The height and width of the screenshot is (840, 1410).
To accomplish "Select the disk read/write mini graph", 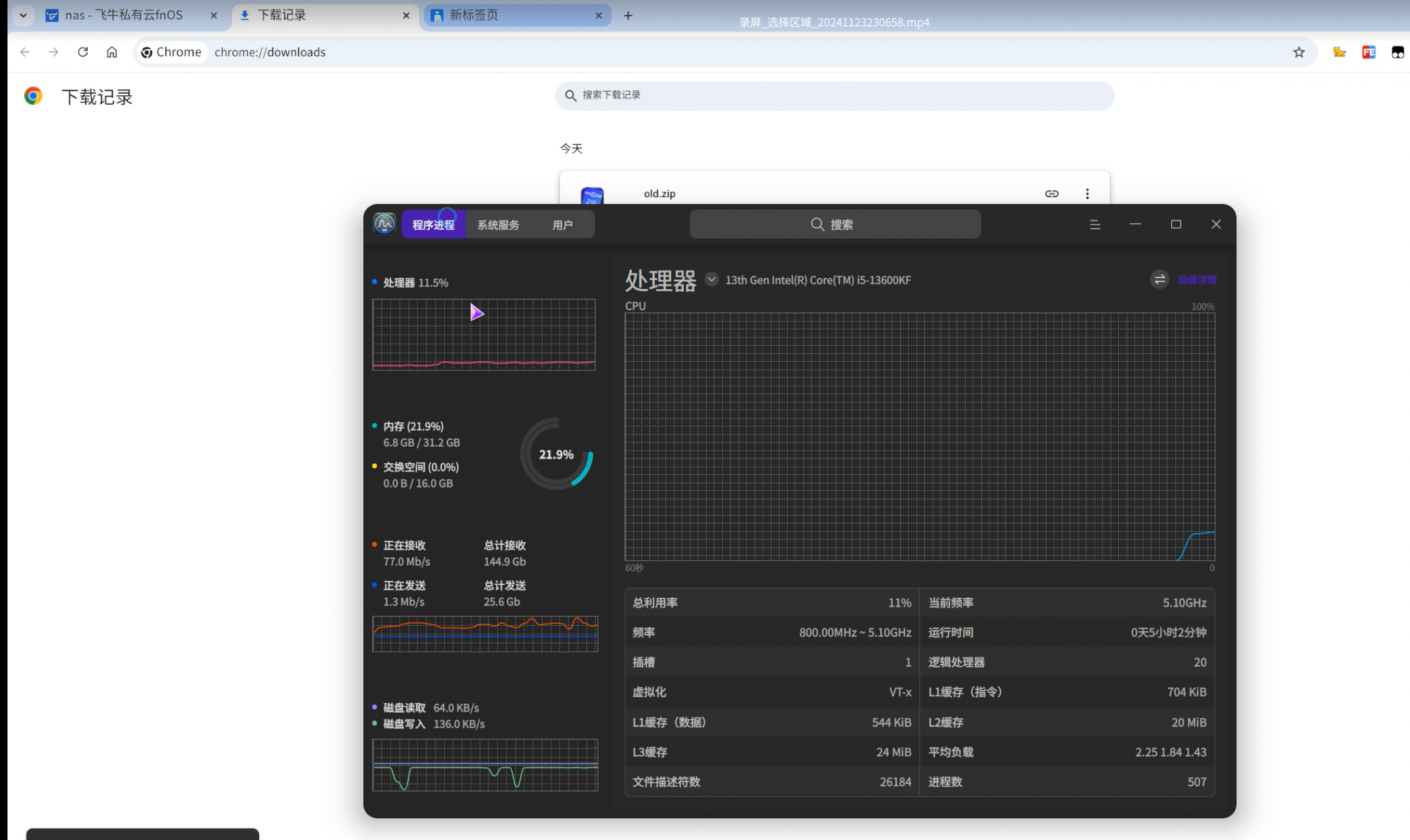I will [x=485, y=765].
